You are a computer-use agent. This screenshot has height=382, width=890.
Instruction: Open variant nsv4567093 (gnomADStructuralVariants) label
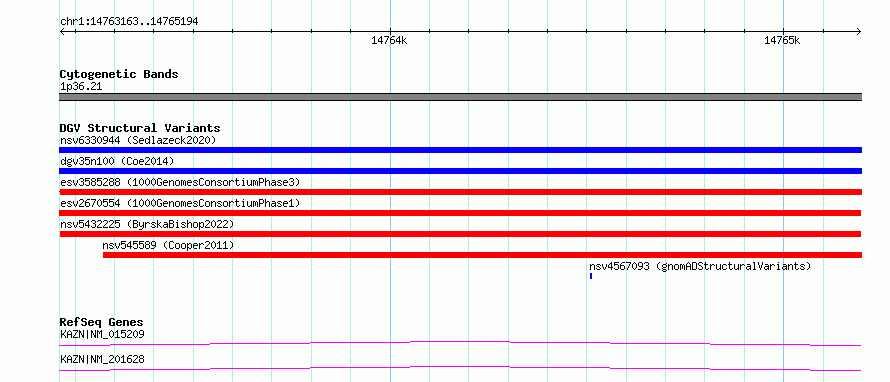700,266
